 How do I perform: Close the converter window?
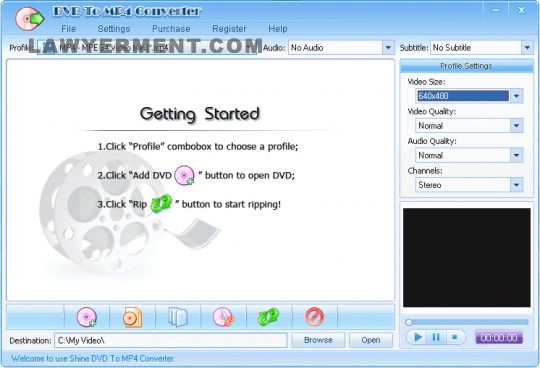(521, 10)
